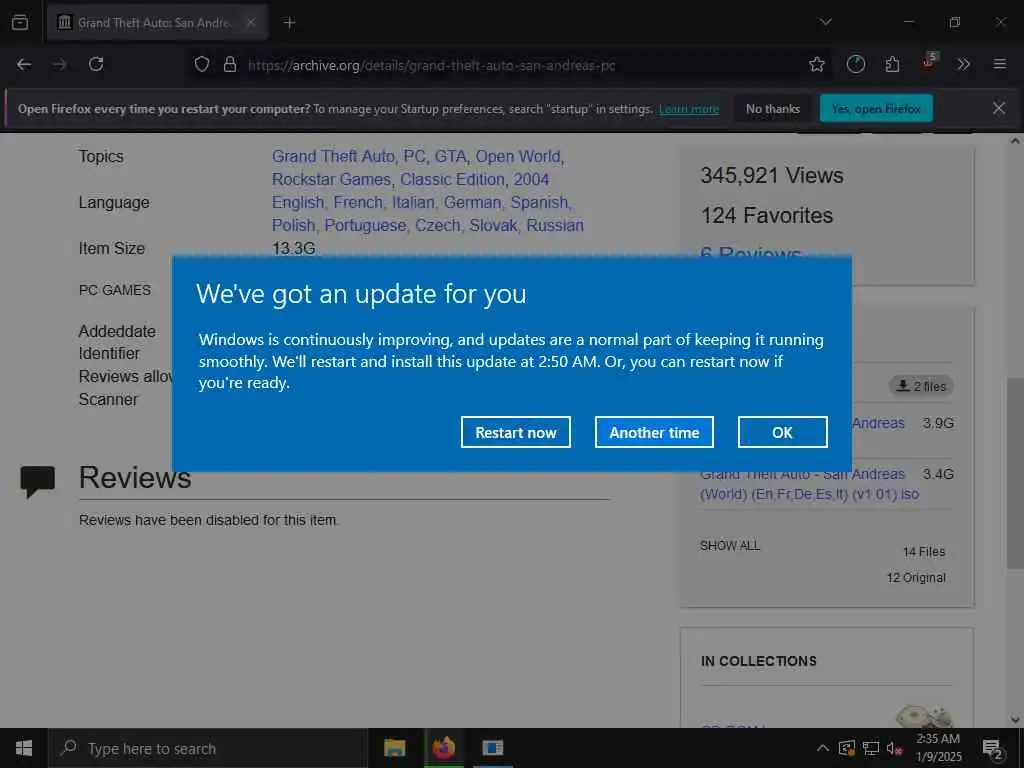Open the Windows Update tray icon
This screenshot has width=1024, height=768.
tap(846, 748)
